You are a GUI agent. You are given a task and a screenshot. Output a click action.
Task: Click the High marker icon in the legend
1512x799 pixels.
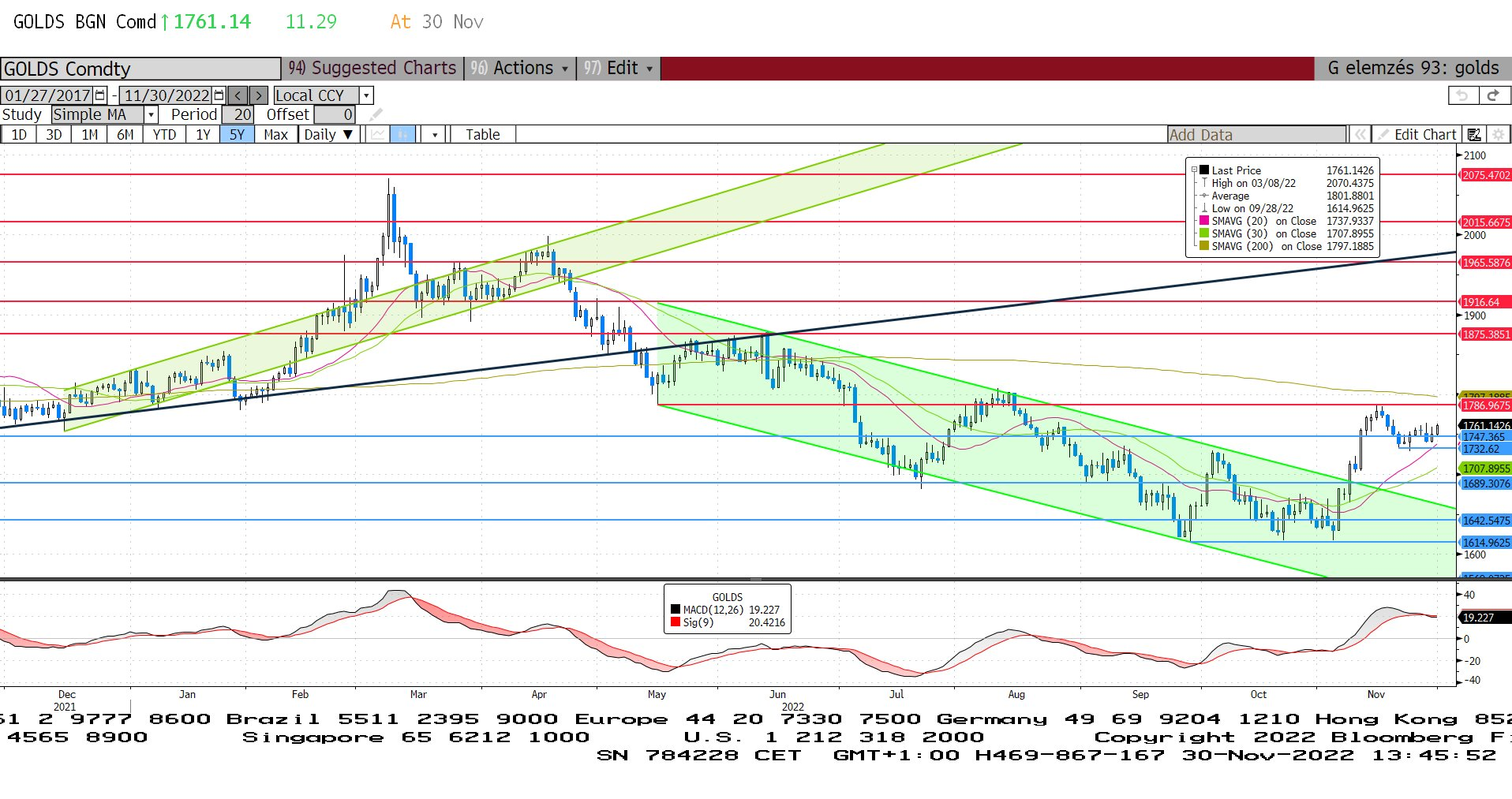pyautogui.click(x=1204, y=183)
